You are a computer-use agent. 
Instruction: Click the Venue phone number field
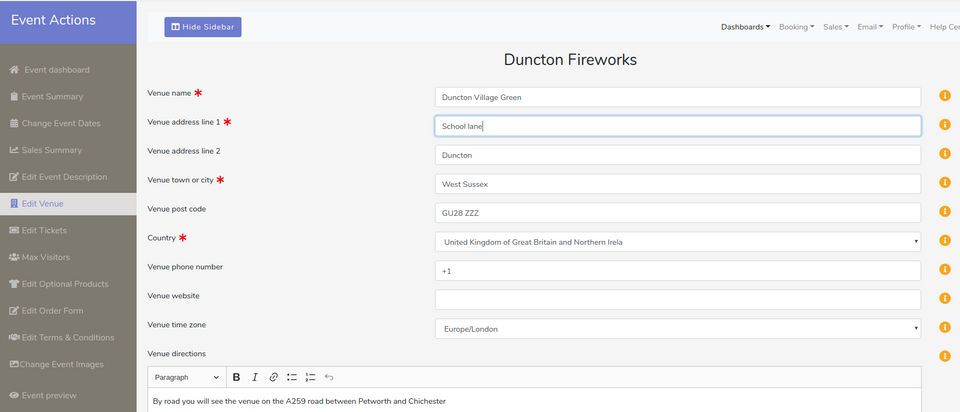coord(678,271)
